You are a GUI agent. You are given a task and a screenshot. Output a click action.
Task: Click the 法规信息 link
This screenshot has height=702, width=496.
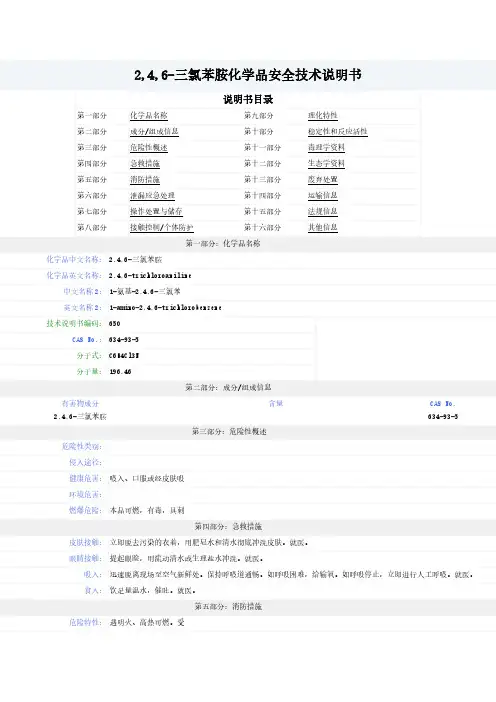click(x=323, y=211)
